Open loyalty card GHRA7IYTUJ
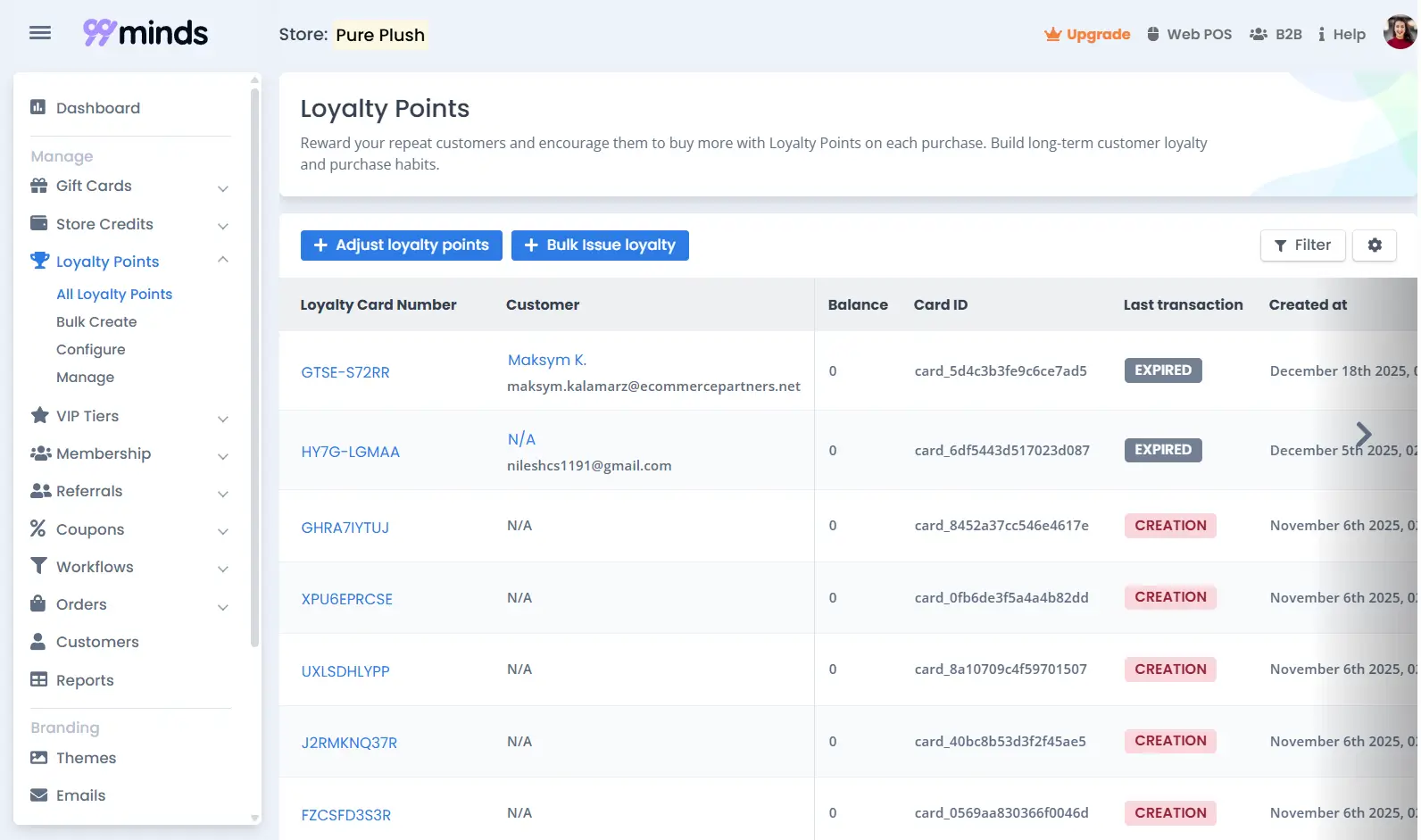The height and width of the screenshot is (840, 1421). point(345,528)
